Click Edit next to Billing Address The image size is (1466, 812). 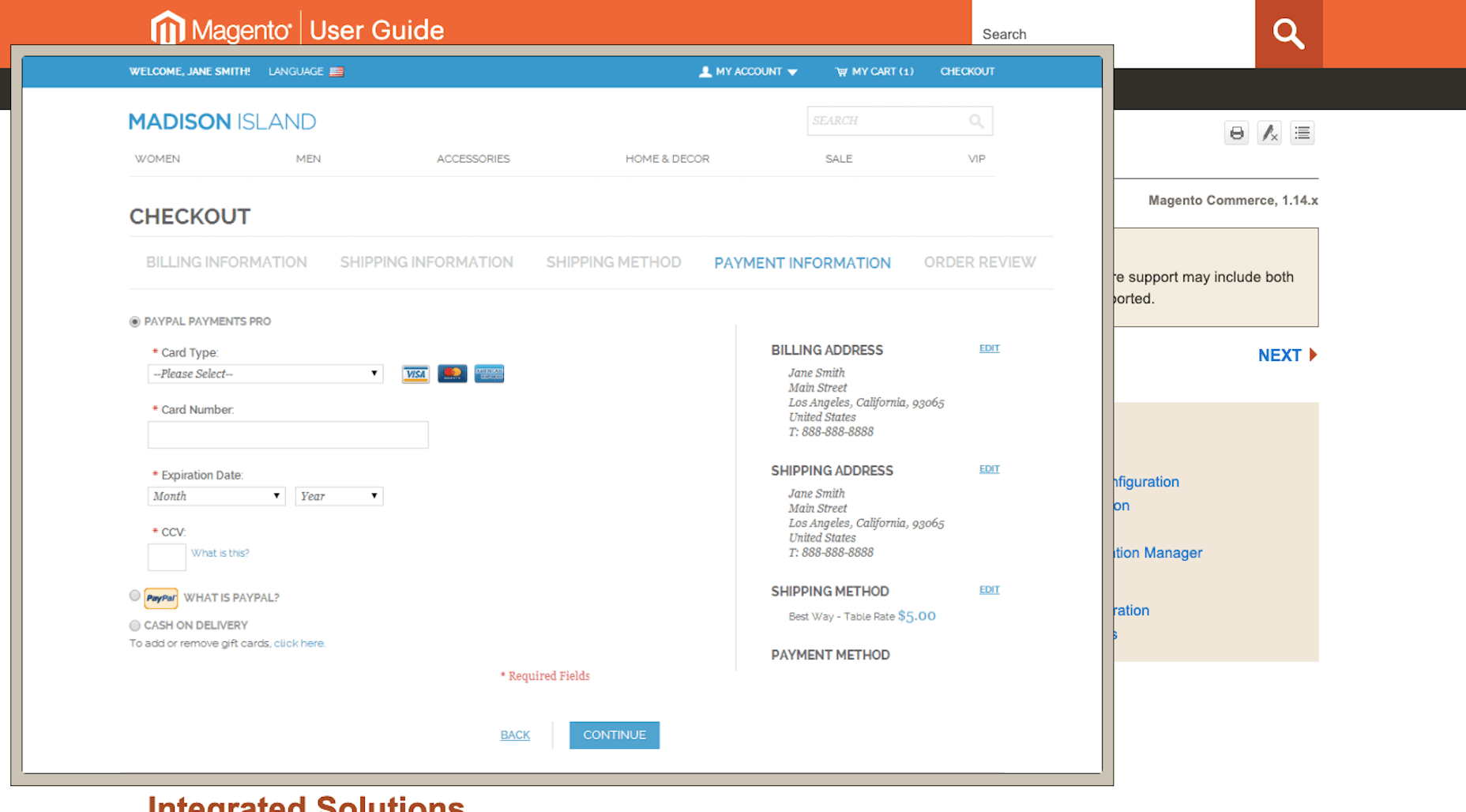click(x=990, y=348)
